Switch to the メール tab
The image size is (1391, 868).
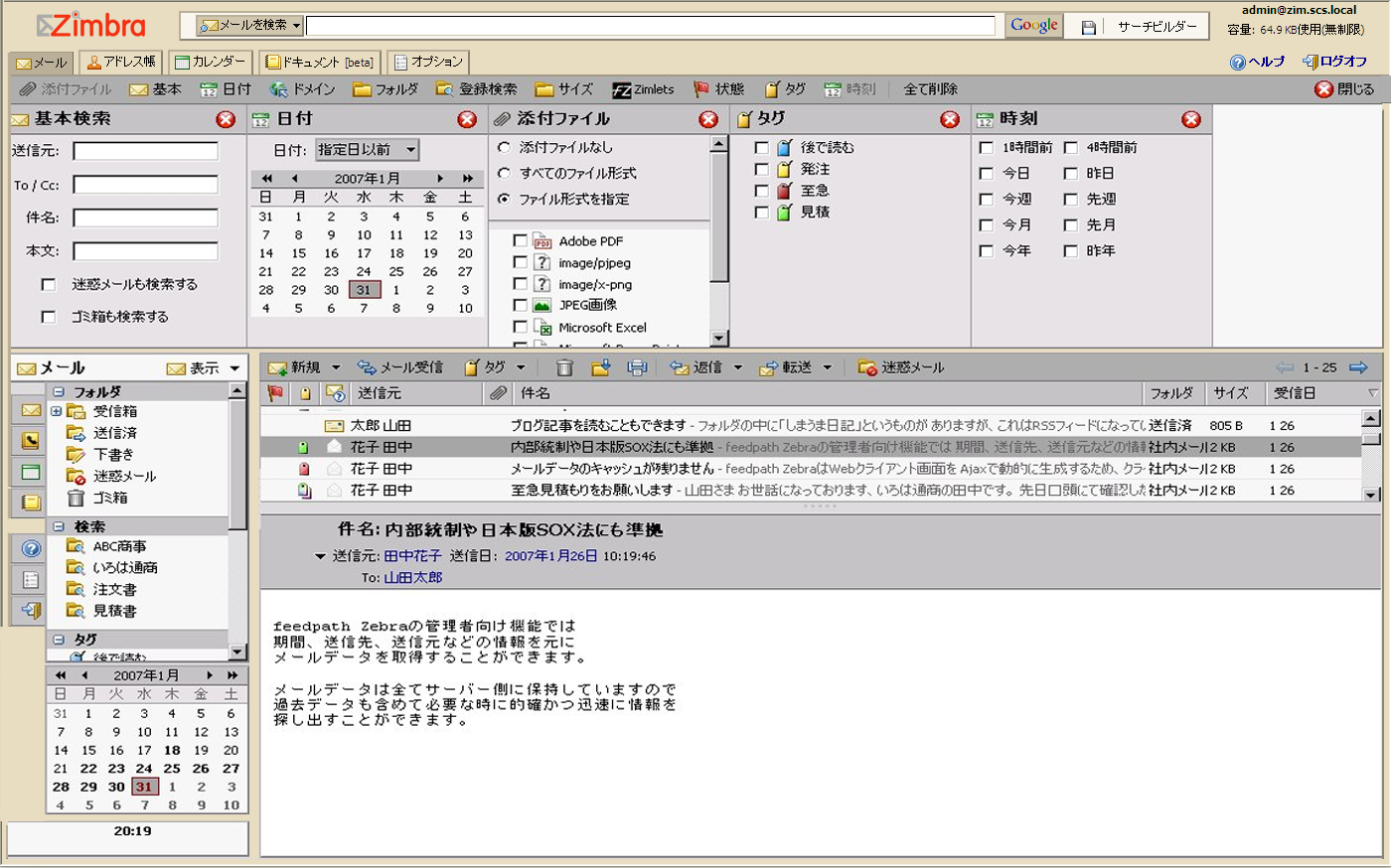point(41,63)
